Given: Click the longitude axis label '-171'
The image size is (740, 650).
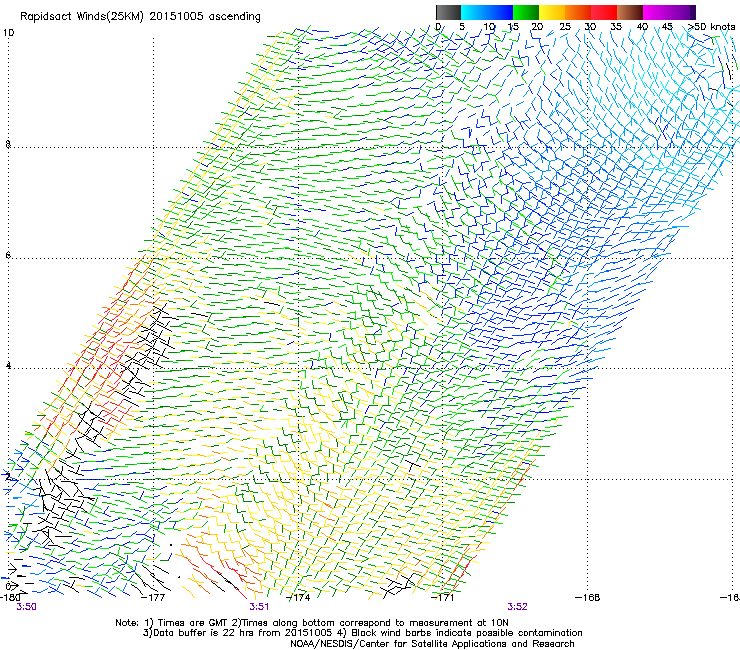Looking at the screenshot, I should click(x=443, y=598).
